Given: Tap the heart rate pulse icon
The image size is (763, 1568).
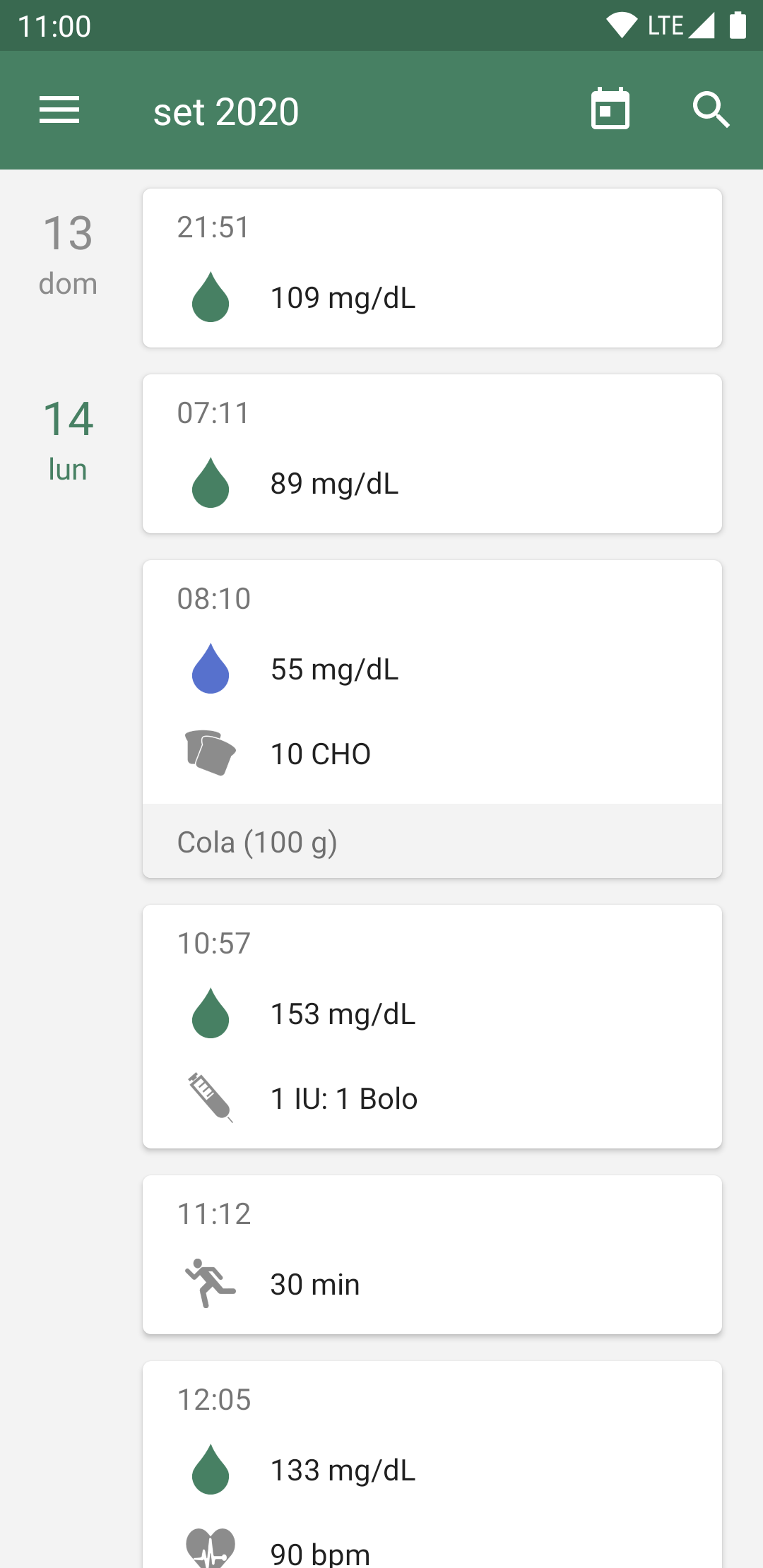Looking at the screenshot, I should 210,1548.
